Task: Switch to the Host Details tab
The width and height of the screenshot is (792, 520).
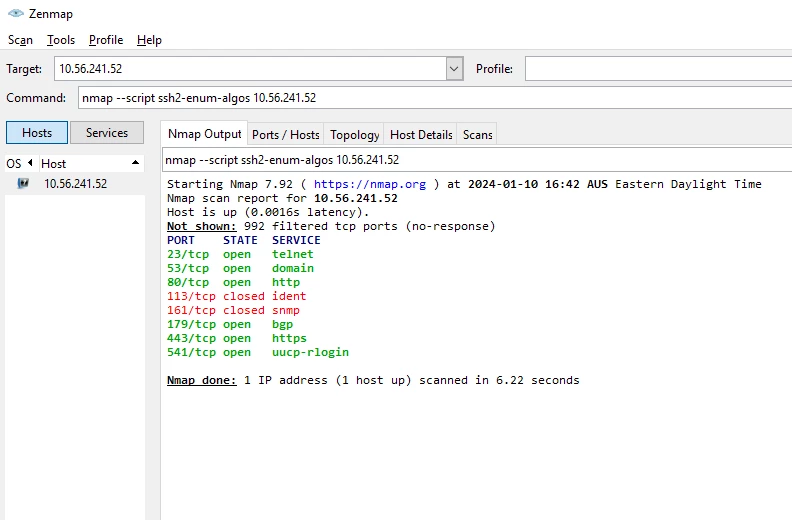Action: (421, 135)
